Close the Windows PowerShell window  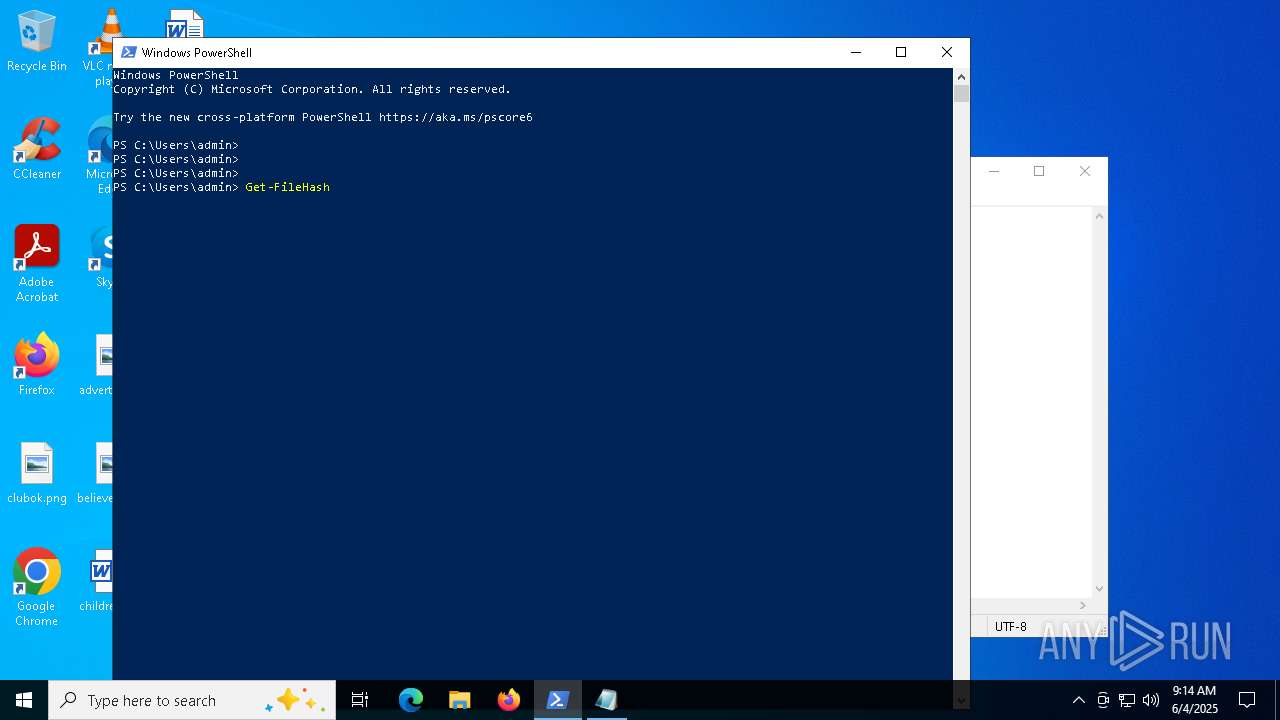947,52
